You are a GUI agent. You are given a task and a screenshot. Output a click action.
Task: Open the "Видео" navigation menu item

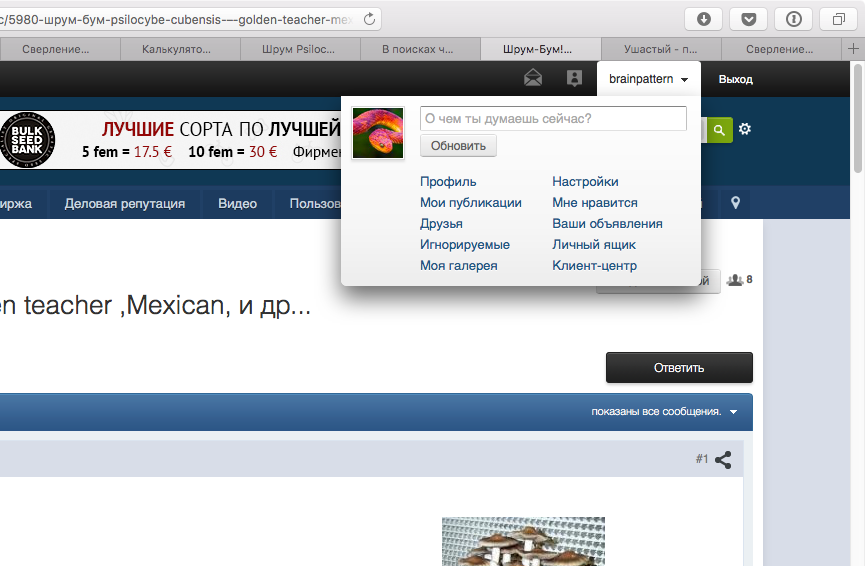(x=237, y=204)
